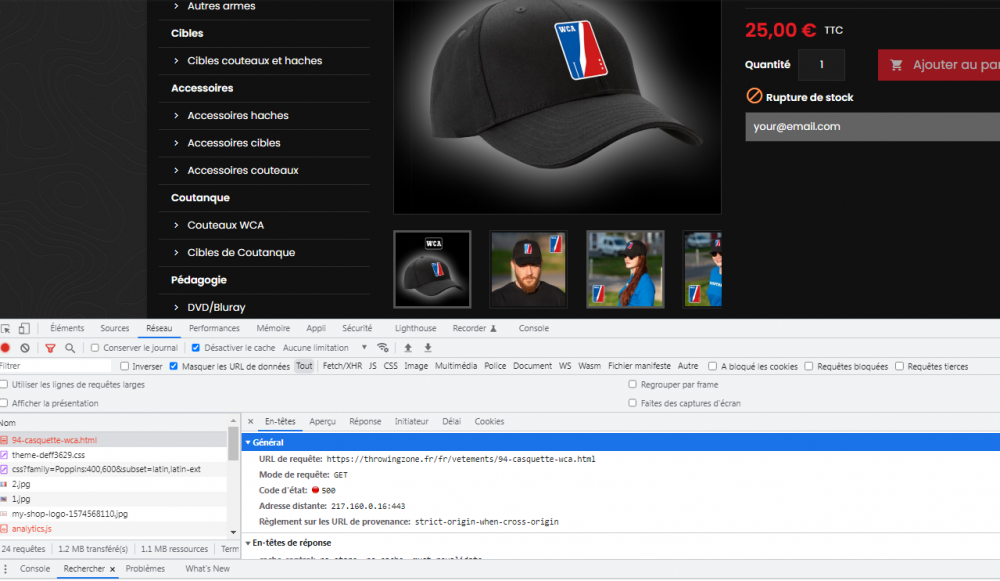Open the Pédagogie category link

coord(199,280)
